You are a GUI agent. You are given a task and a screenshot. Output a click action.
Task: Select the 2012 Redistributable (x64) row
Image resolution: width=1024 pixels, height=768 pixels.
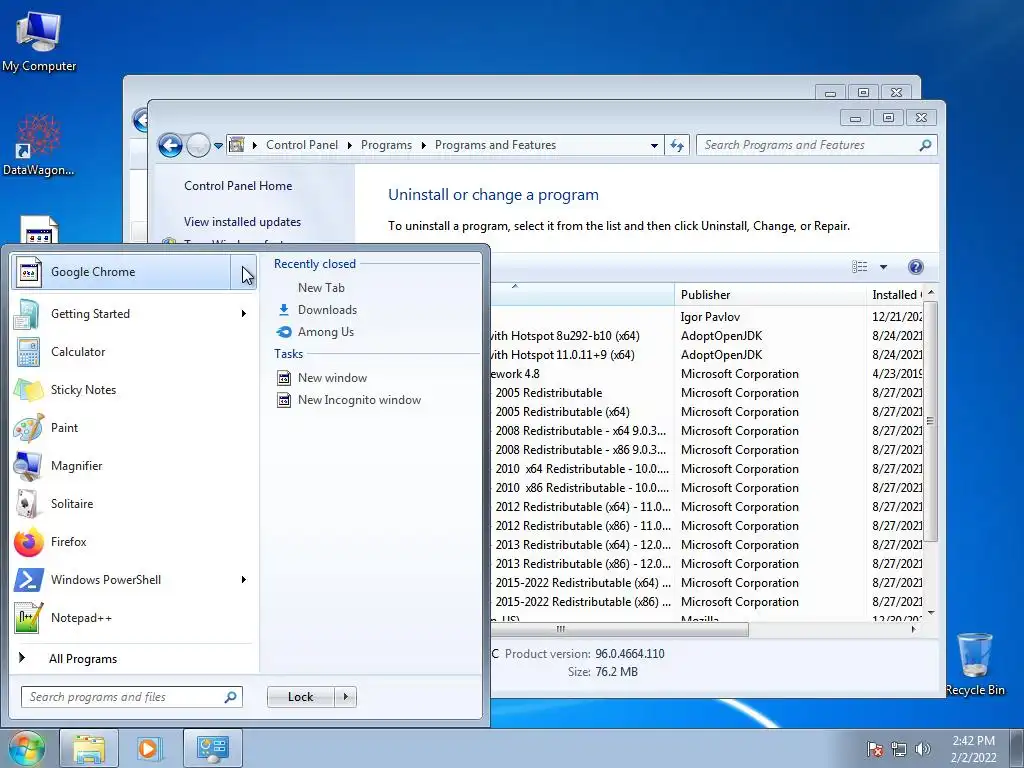(x=707, y=507)
